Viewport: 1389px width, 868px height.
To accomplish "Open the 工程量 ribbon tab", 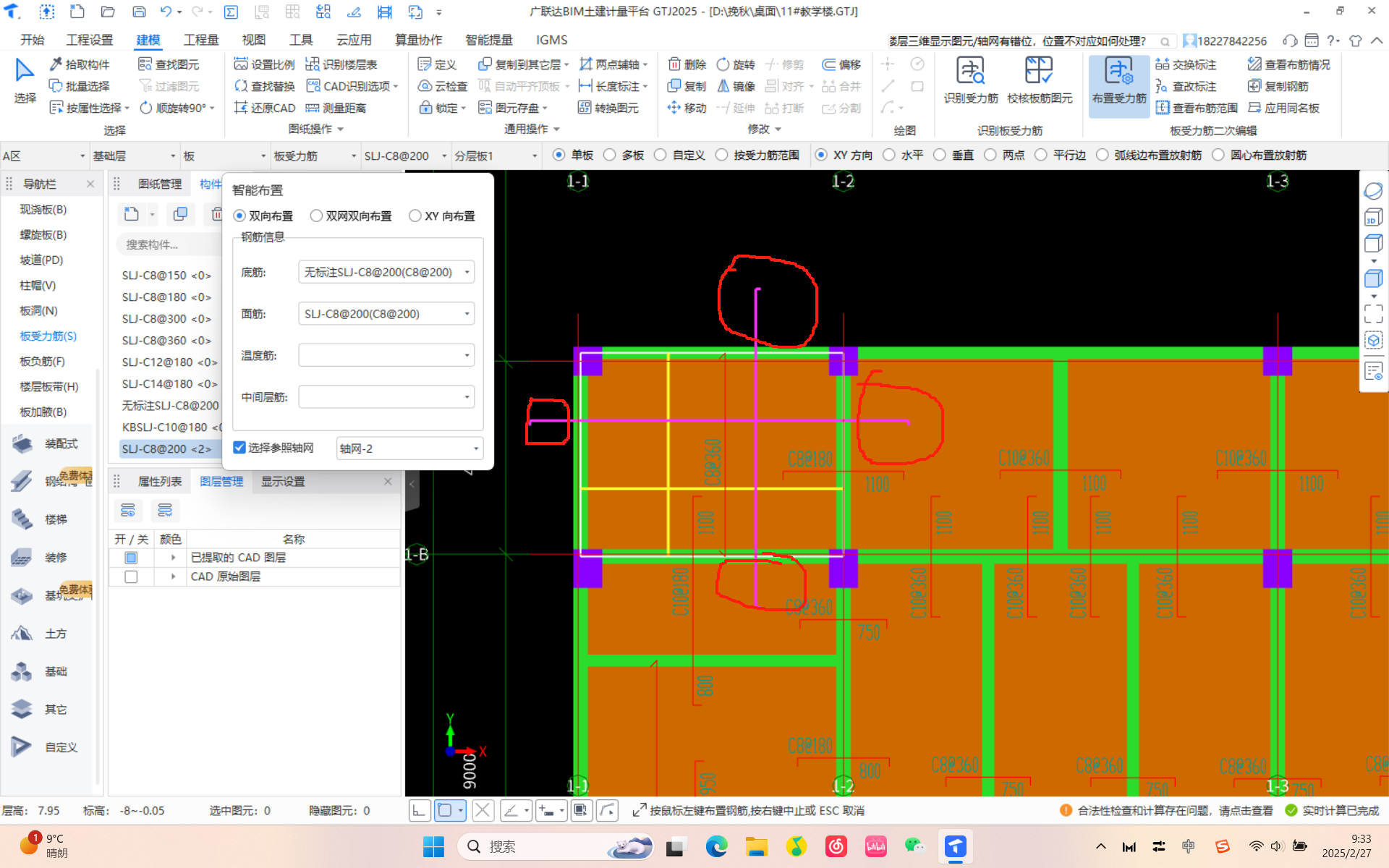I will point(201,40).
